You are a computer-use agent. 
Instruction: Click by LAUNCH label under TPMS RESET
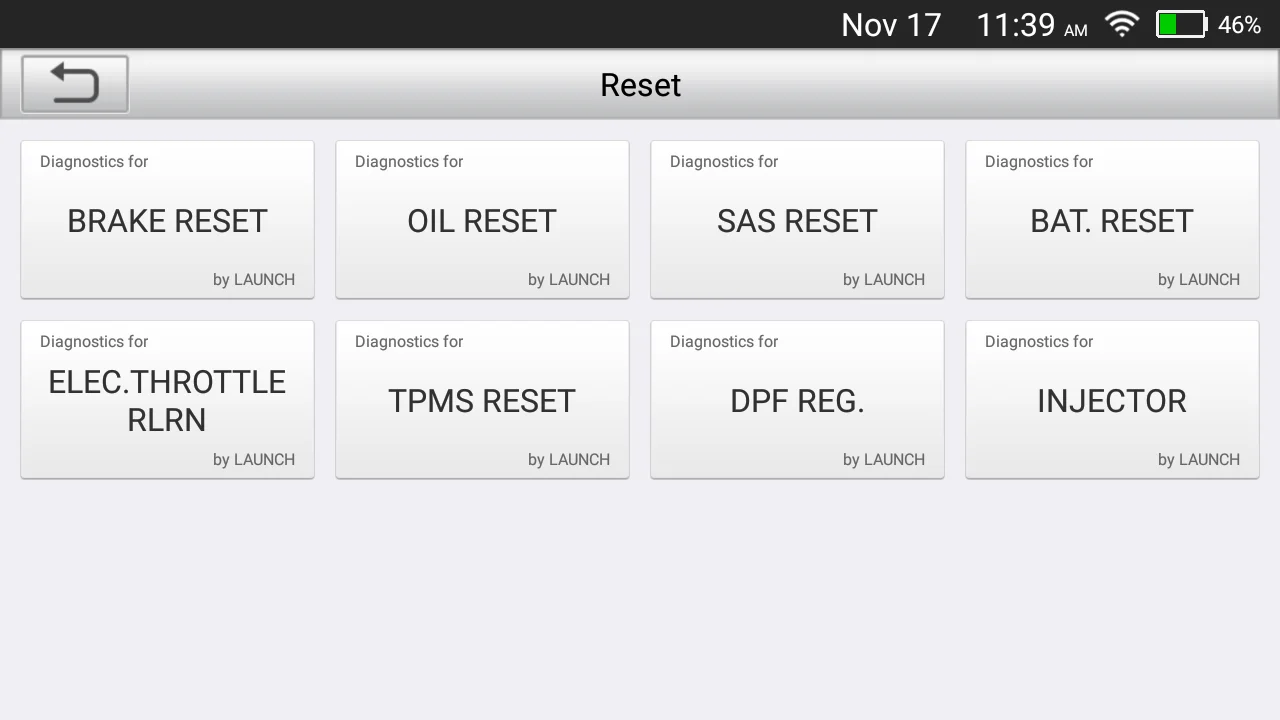point(569,460)
